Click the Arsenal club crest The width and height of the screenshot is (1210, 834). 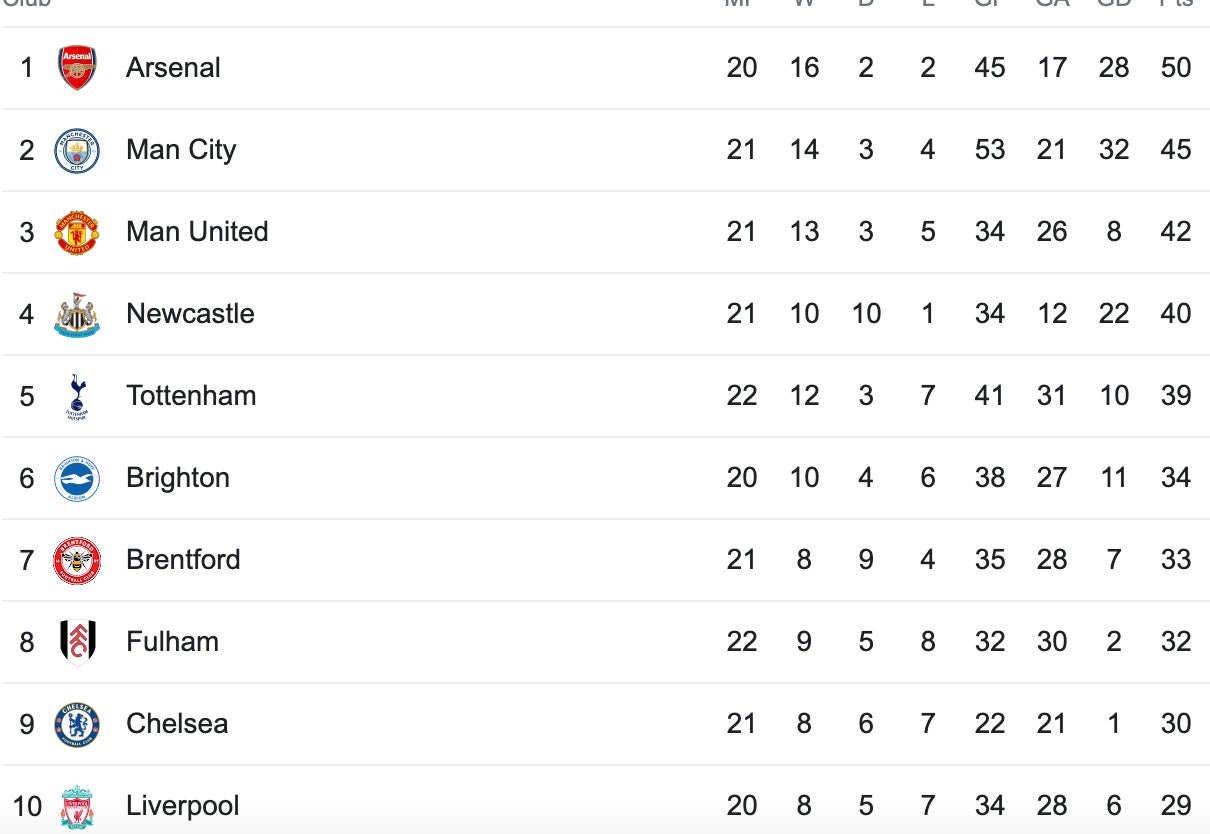click(x=77, y=68)
